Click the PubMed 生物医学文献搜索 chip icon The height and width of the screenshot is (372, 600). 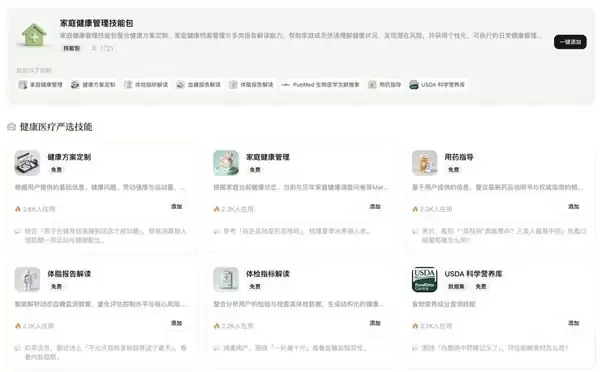(285, 85)
